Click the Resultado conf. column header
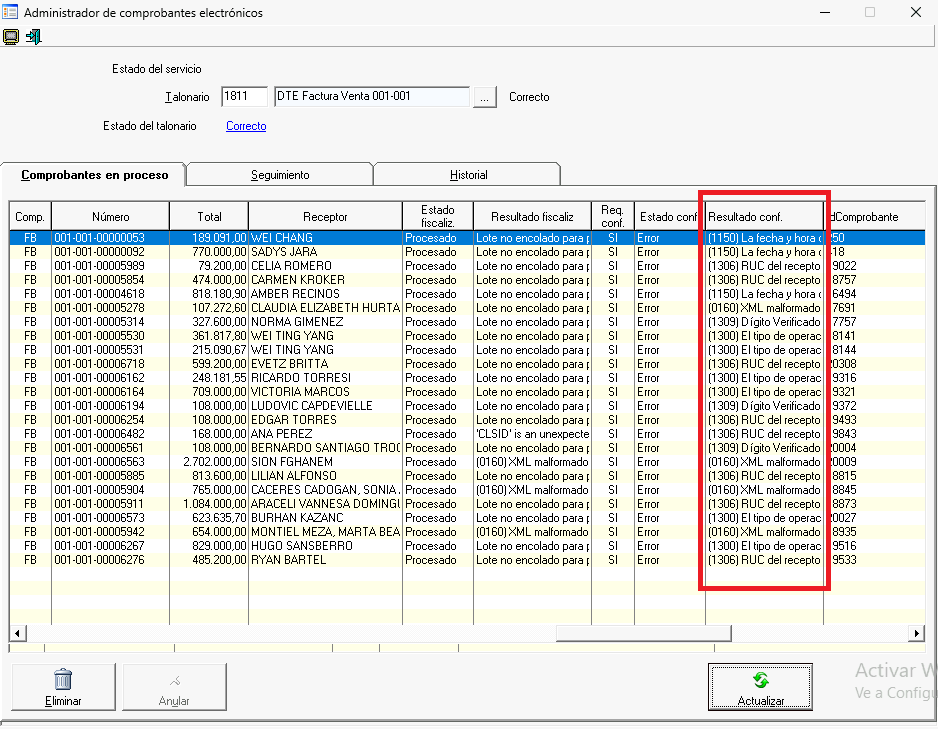The image size is (938, 729). click(764, 217)
